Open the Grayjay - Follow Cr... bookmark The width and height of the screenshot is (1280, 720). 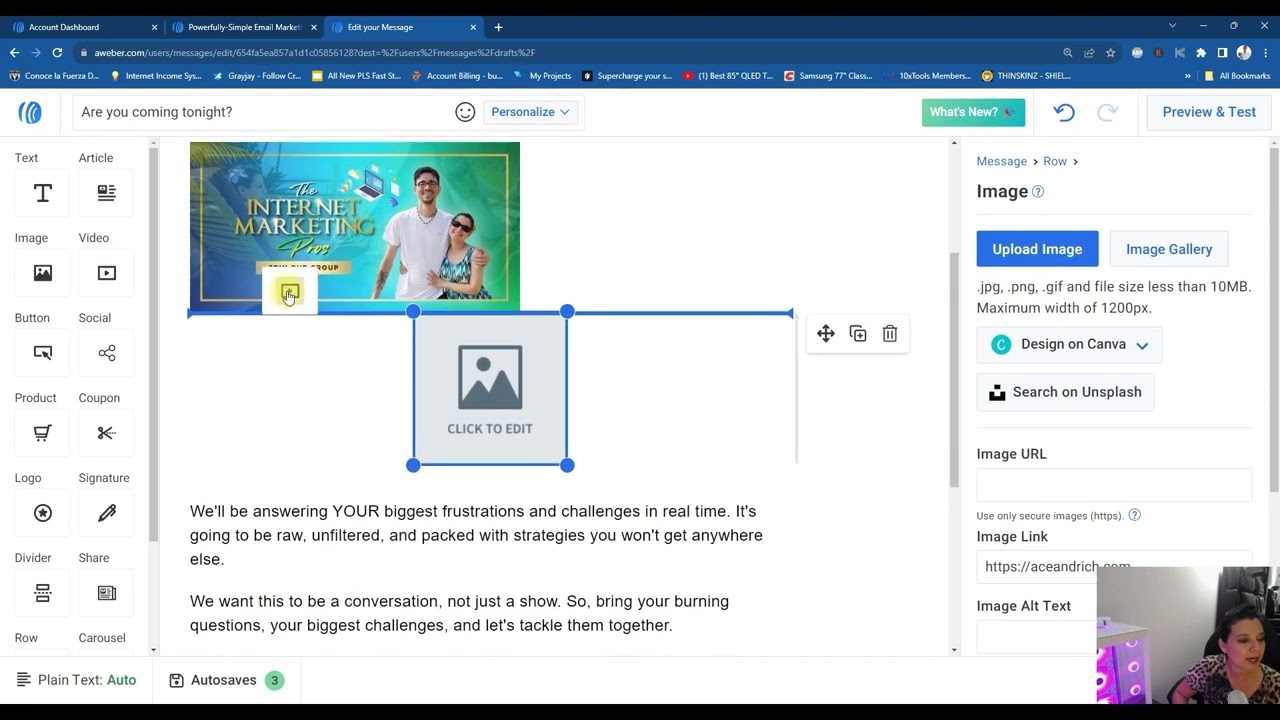point(257,76)
